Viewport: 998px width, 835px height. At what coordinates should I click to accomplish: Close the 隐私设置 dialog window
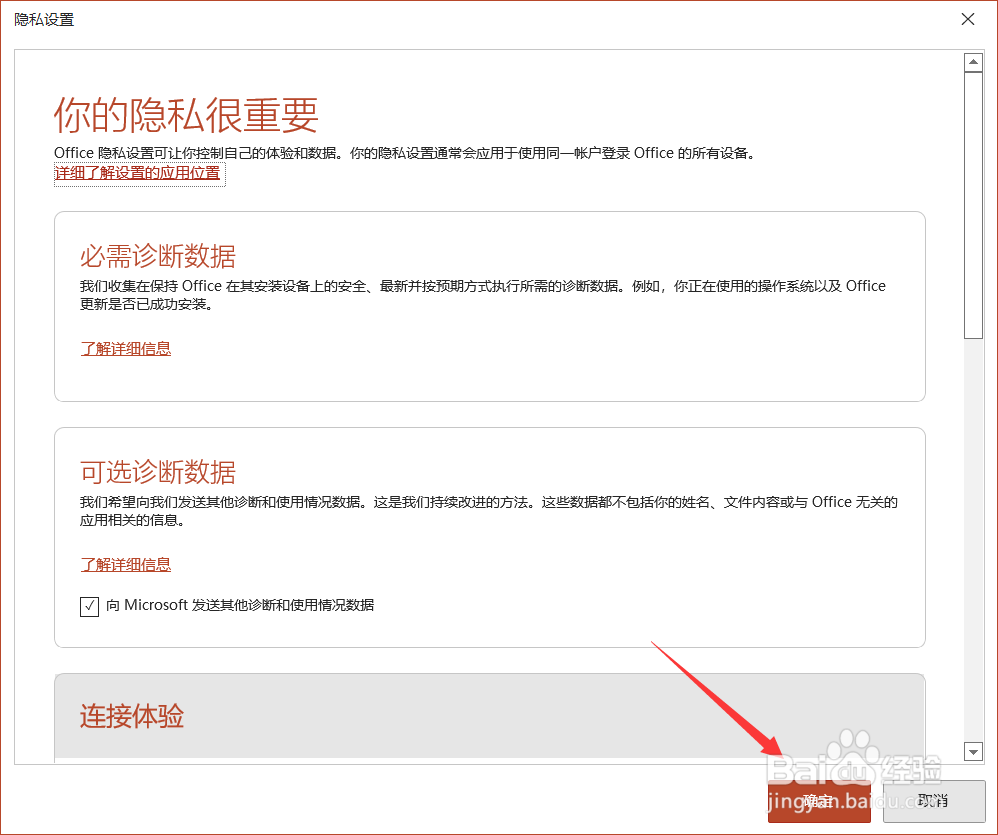[967, 19]
